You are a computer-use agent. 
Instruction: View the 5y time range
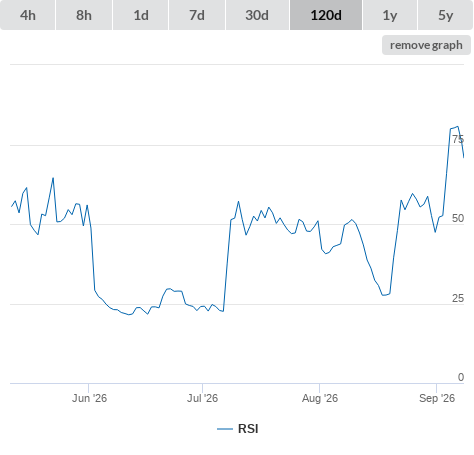[x=445, y=15]
